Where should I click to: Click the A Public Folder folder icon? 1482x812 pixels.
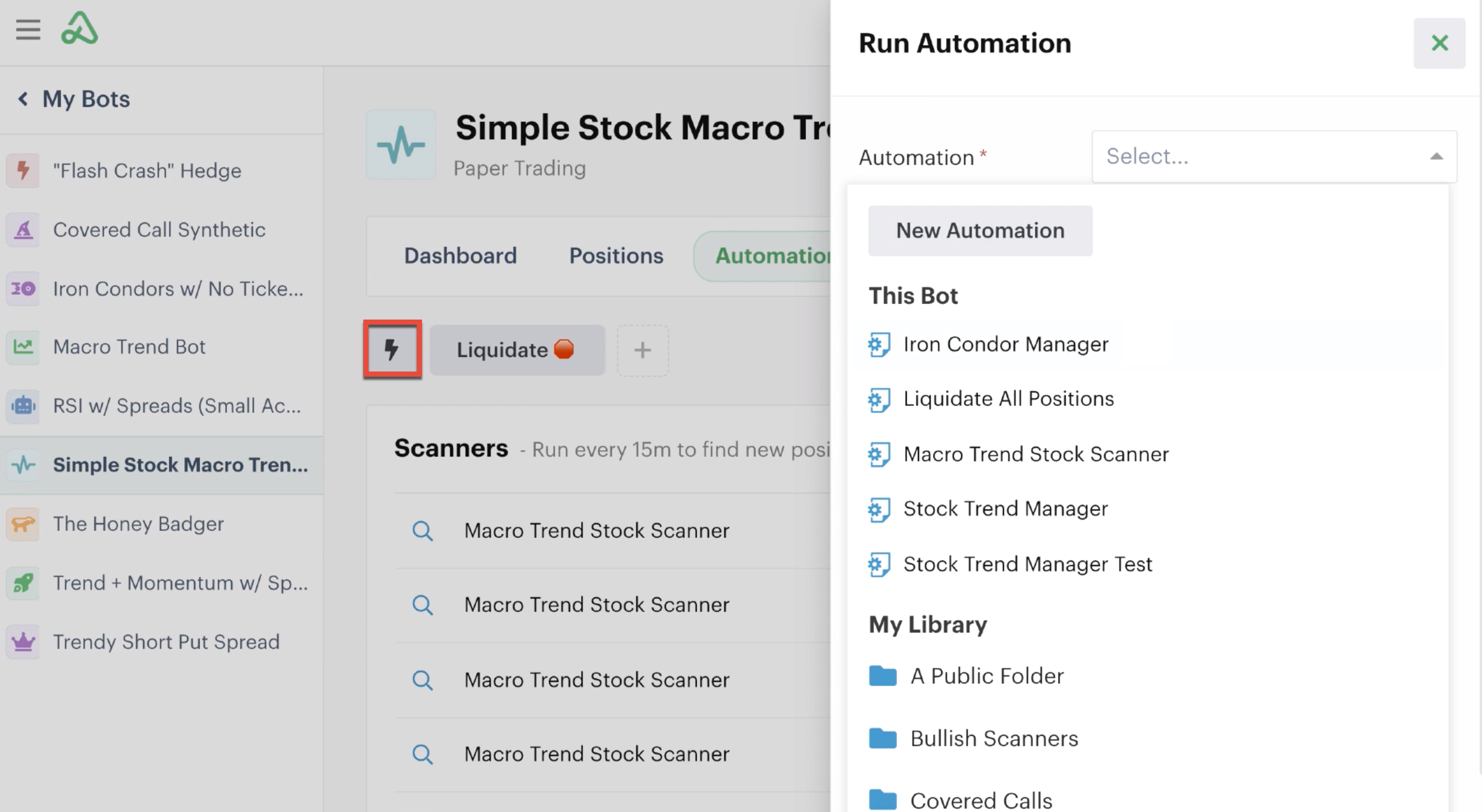tap(883, 676)
